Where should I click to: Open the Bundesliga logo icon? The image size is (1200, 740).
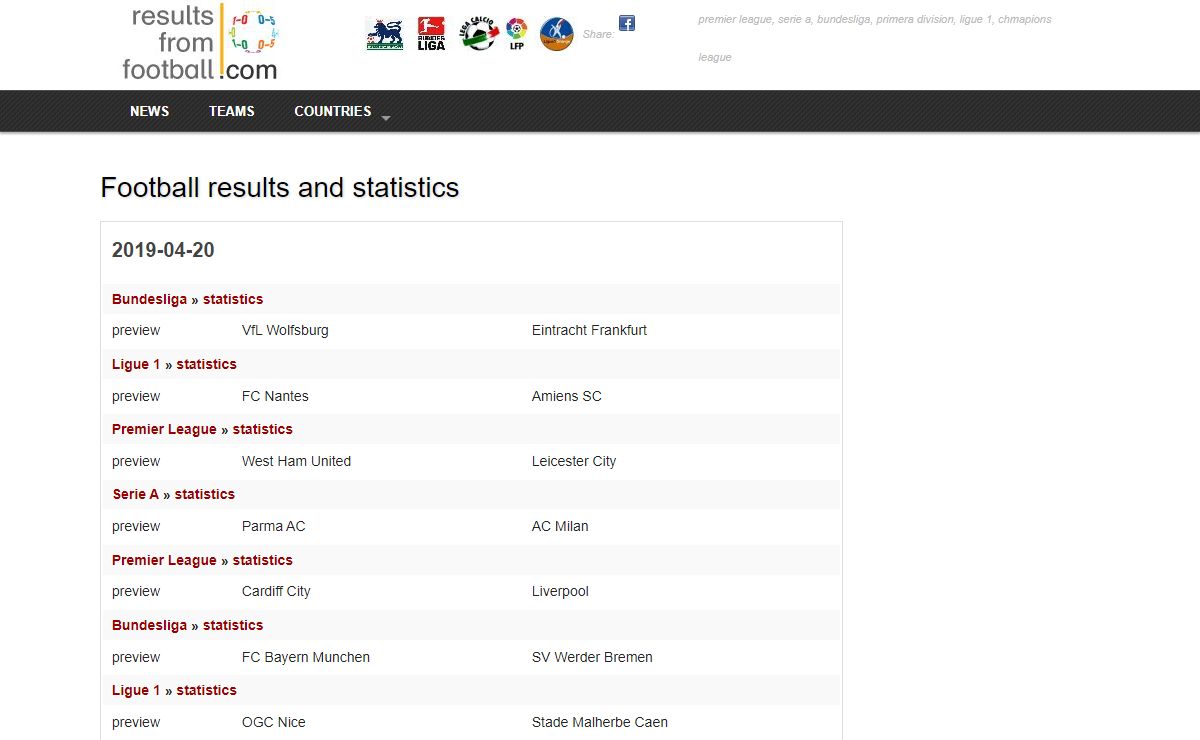pos(431,35)
